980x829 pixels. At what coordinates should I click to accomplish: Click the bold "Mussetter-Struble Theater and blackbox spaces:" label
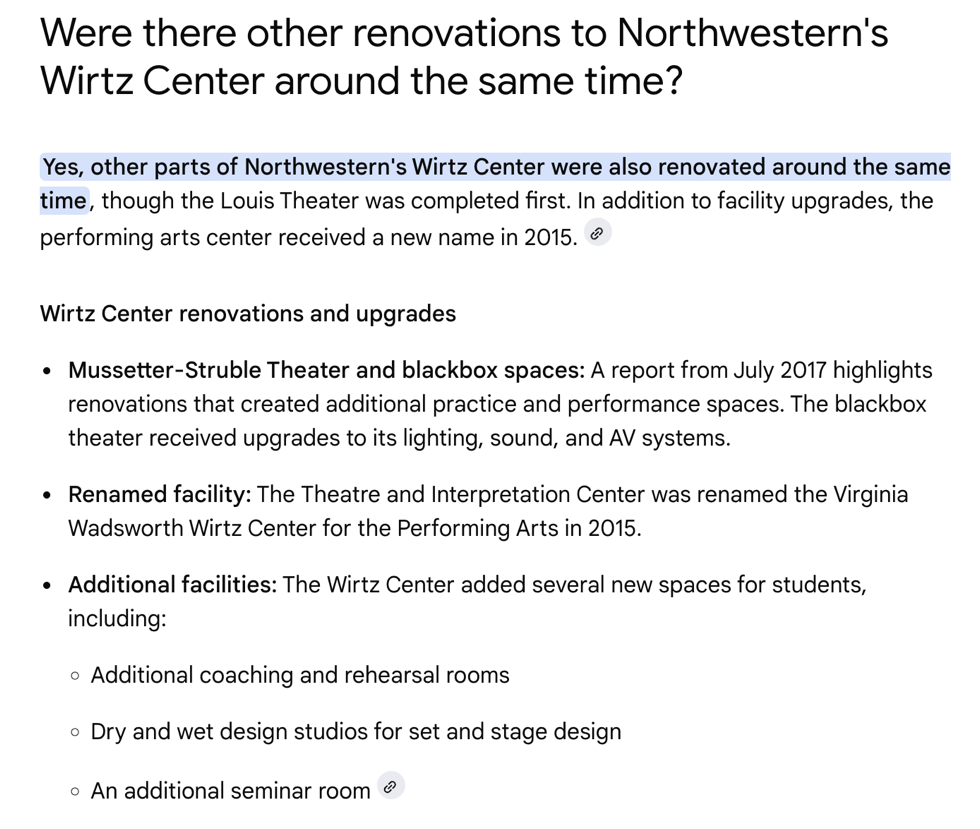pos(326,370)
